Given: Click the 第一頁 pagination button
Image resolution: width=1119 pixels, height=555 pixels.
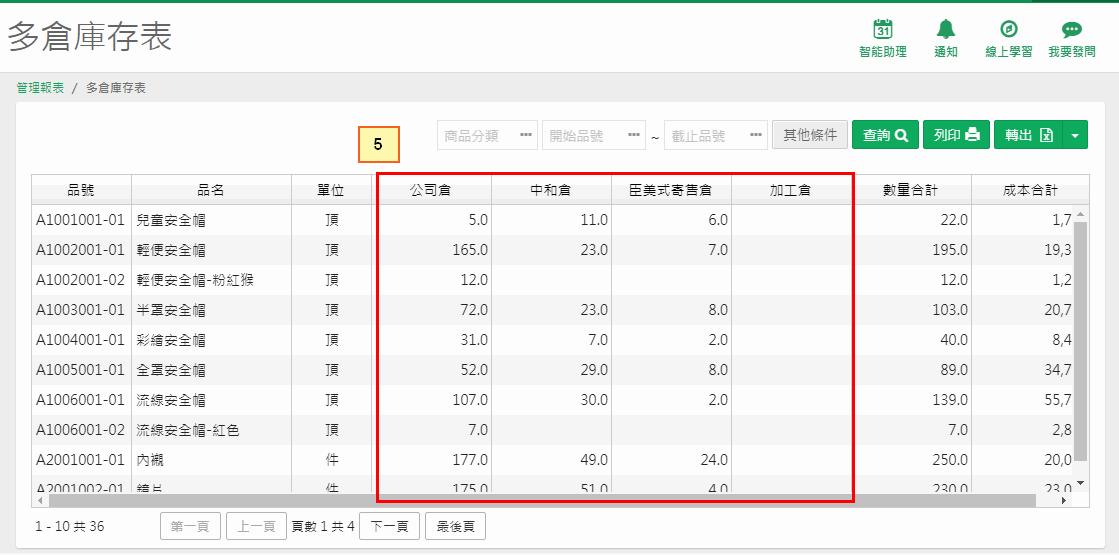Looking at the screenshot, I should pyautogui.click(x=191, y=526).
